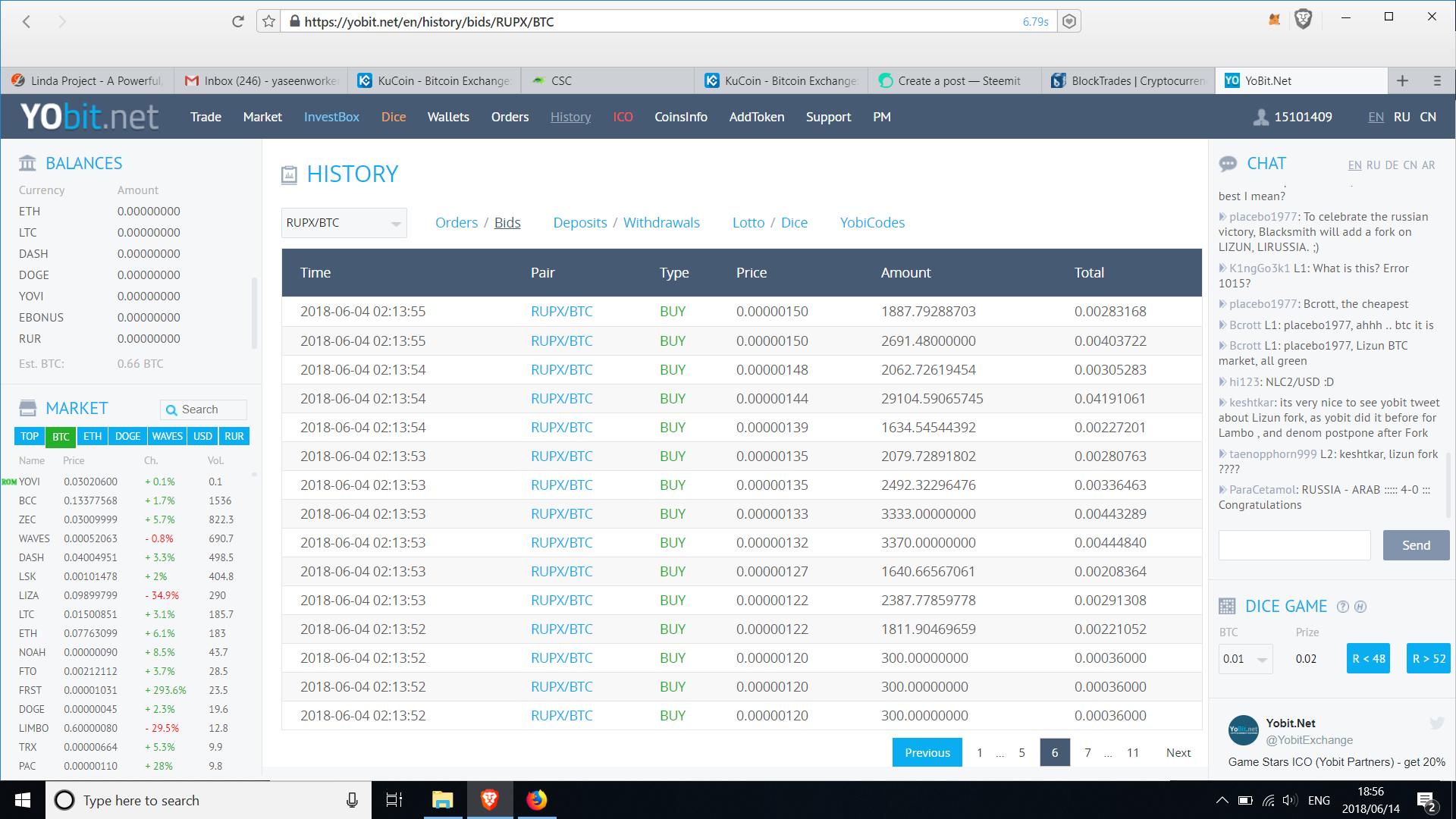Click the market Search field
The image size is (1456, 819).
[203, 409]
